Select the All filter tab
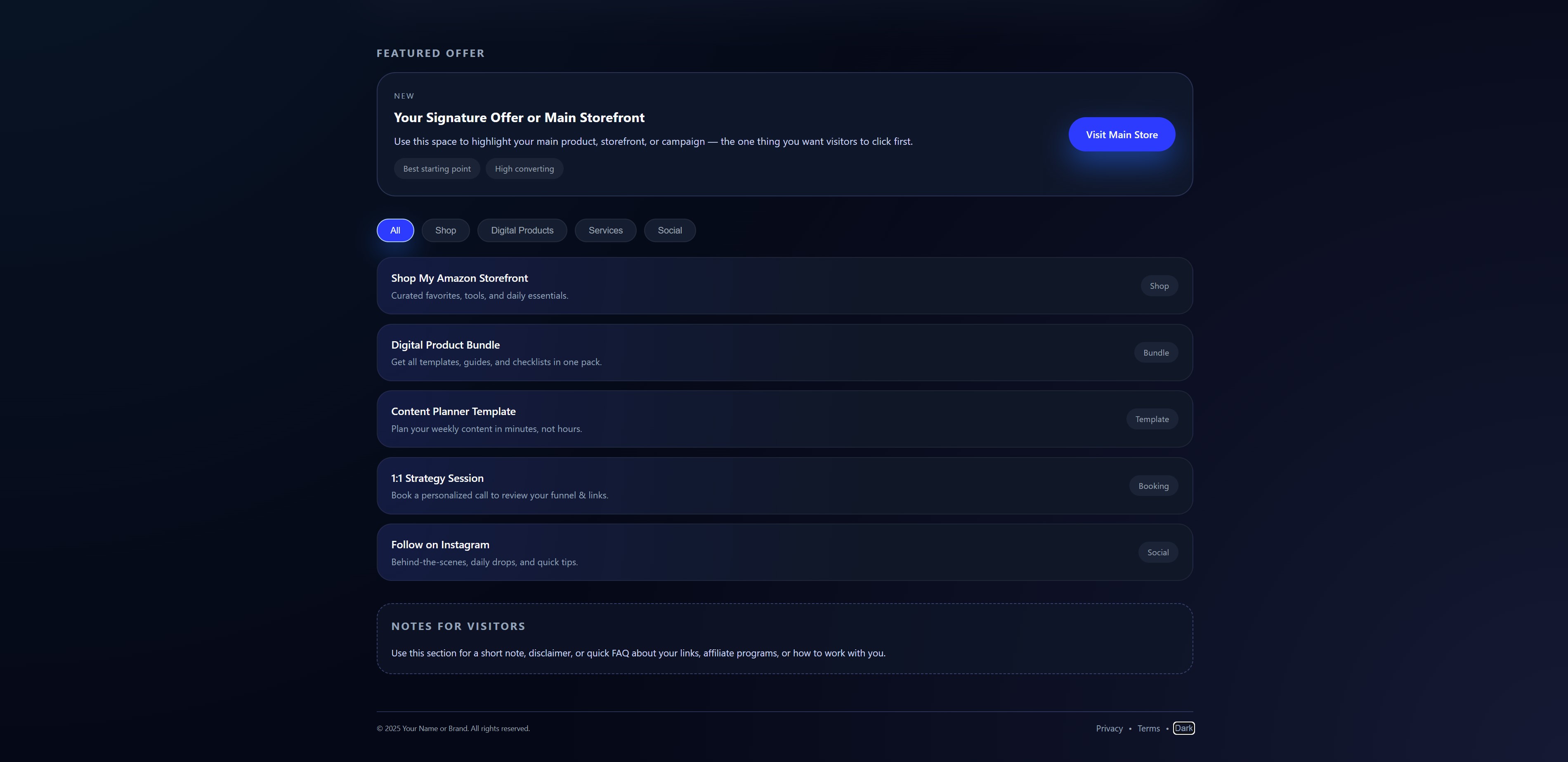The width and height of the screenshot is (1568, 762). [395, 230]
